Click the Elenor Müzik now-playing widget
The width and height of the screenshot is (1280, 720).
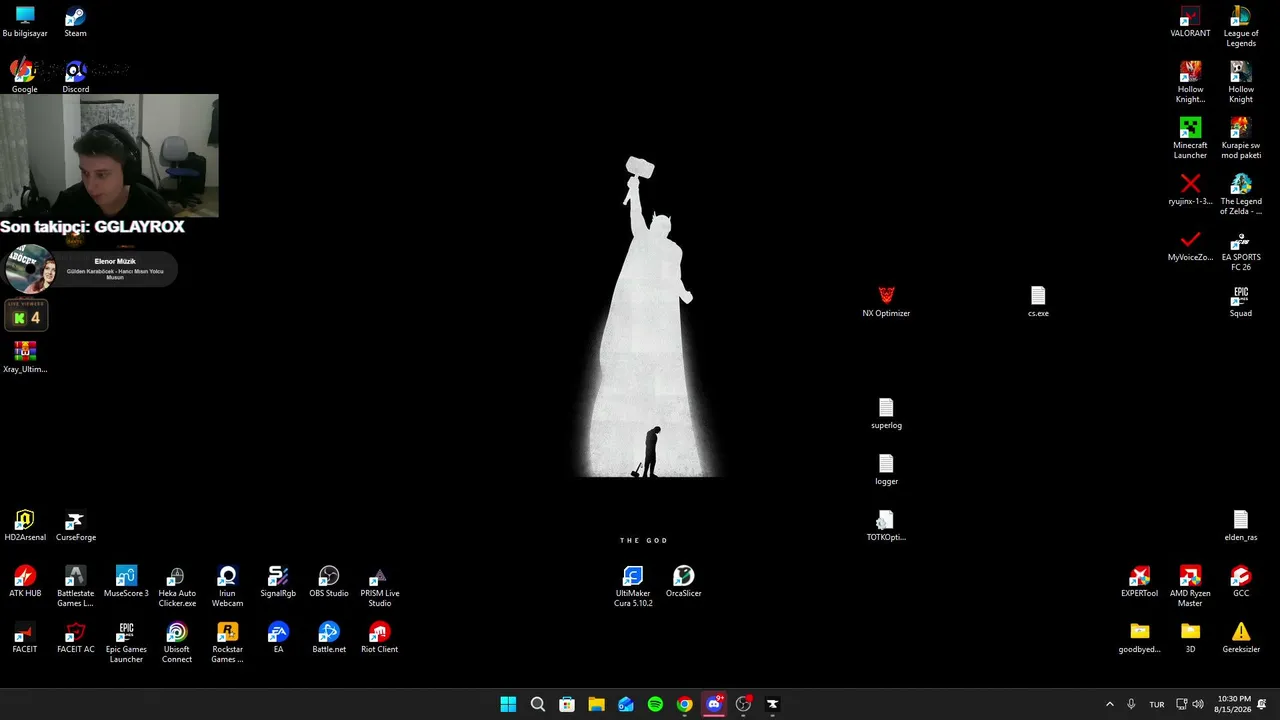click(x=91, y=268)
